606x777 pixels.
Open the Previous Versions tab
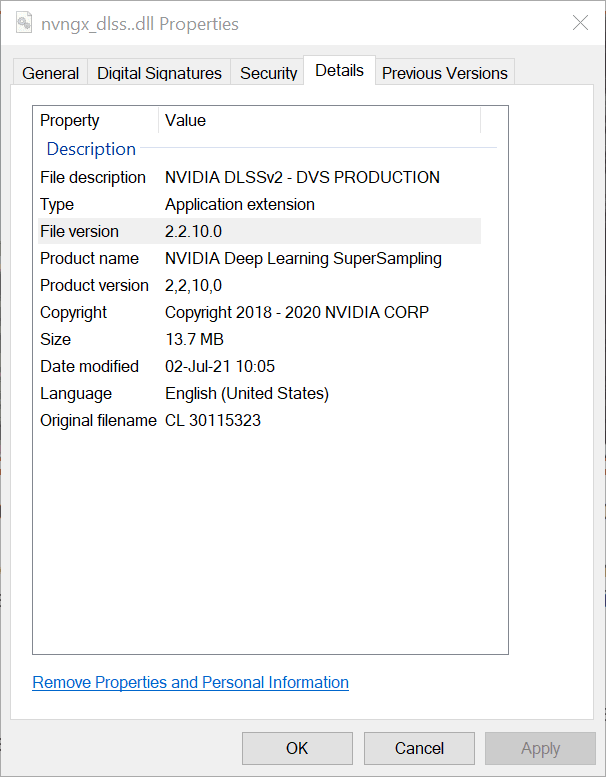point(444,73)
